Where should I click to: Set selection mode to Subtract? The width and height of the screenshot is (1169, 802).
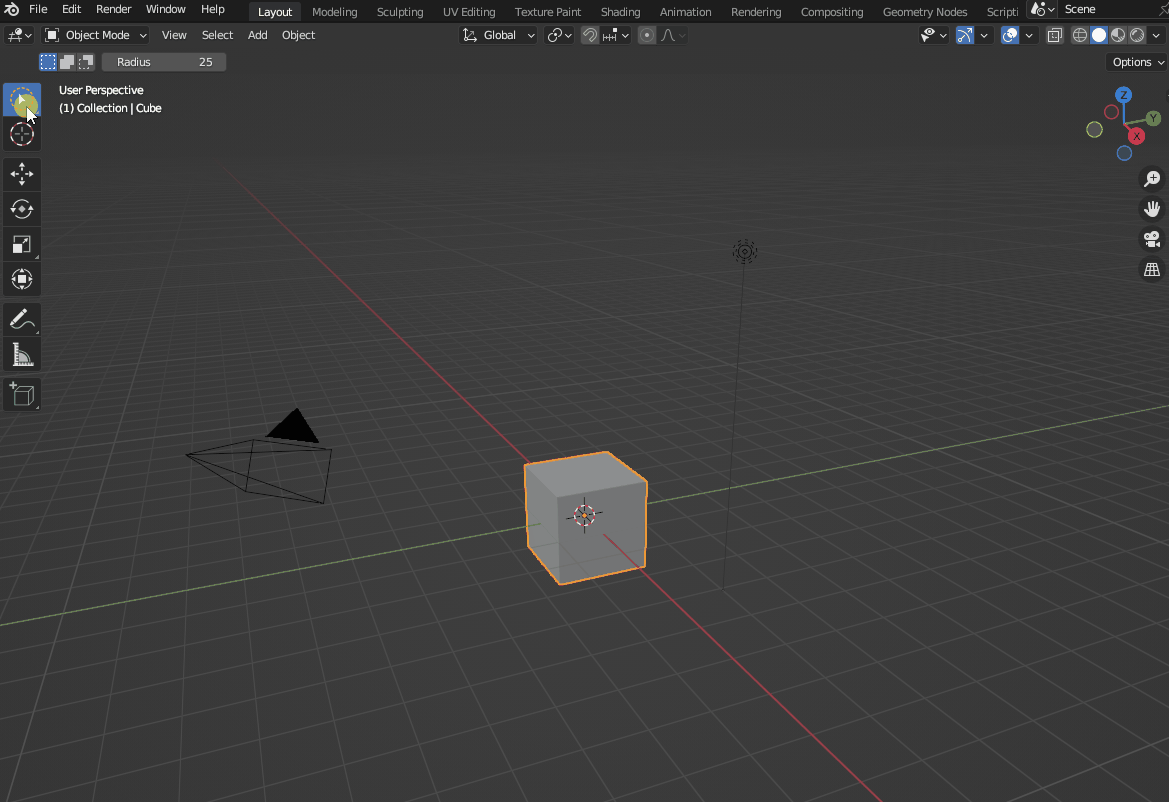[x=86, y=62]
